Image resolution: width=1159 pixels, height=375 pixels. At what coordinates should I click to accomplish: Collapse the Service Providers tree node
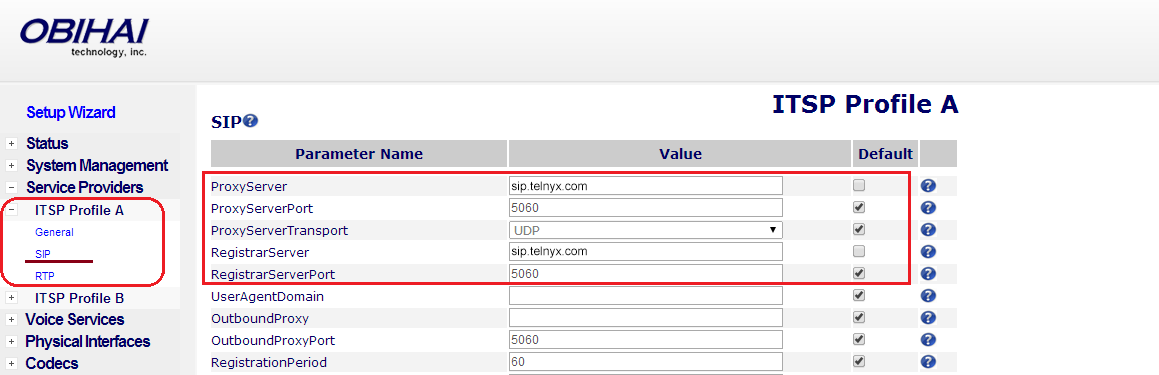(x=11, y=188)
